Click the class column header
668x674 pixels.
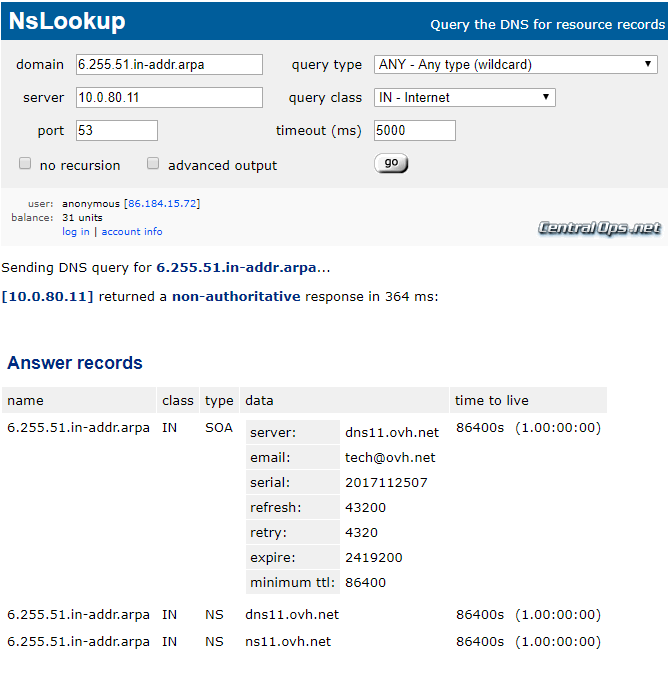click(x=178, y=401)
